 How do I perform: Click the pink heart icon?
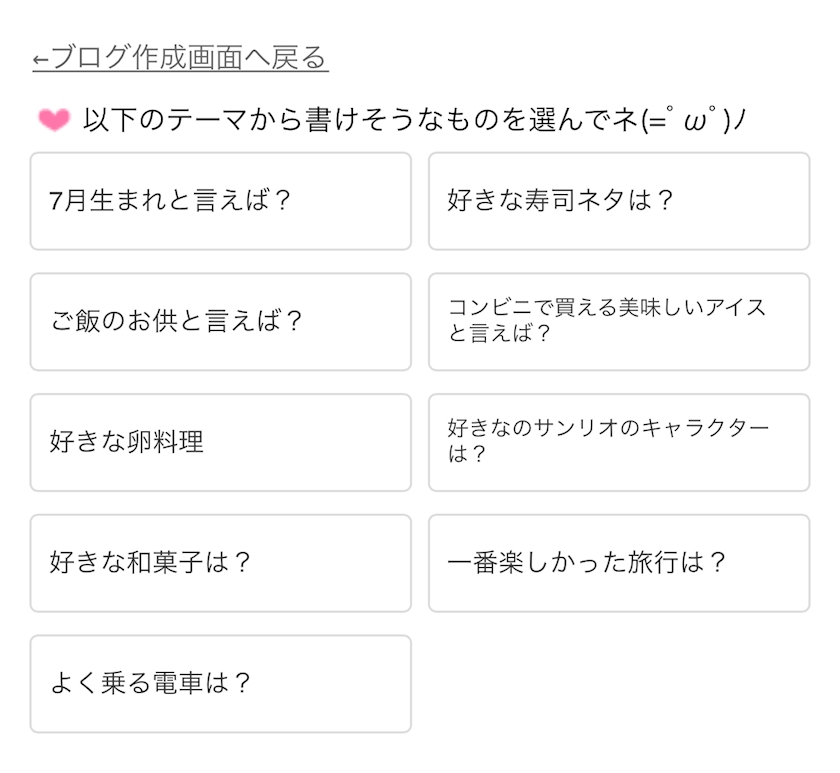coord(53,120)
